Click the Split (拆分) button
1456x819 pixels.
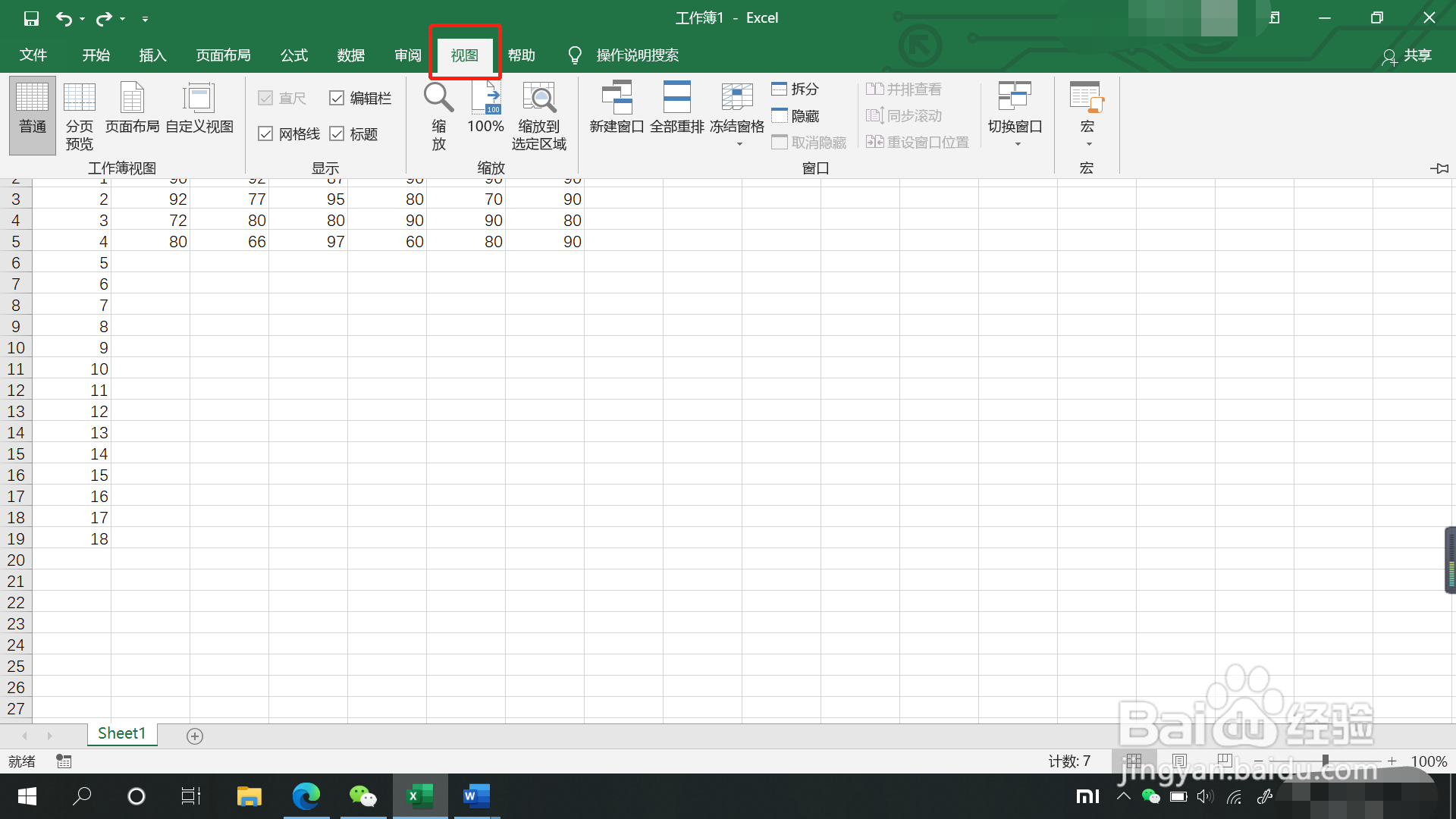(795, 89)
